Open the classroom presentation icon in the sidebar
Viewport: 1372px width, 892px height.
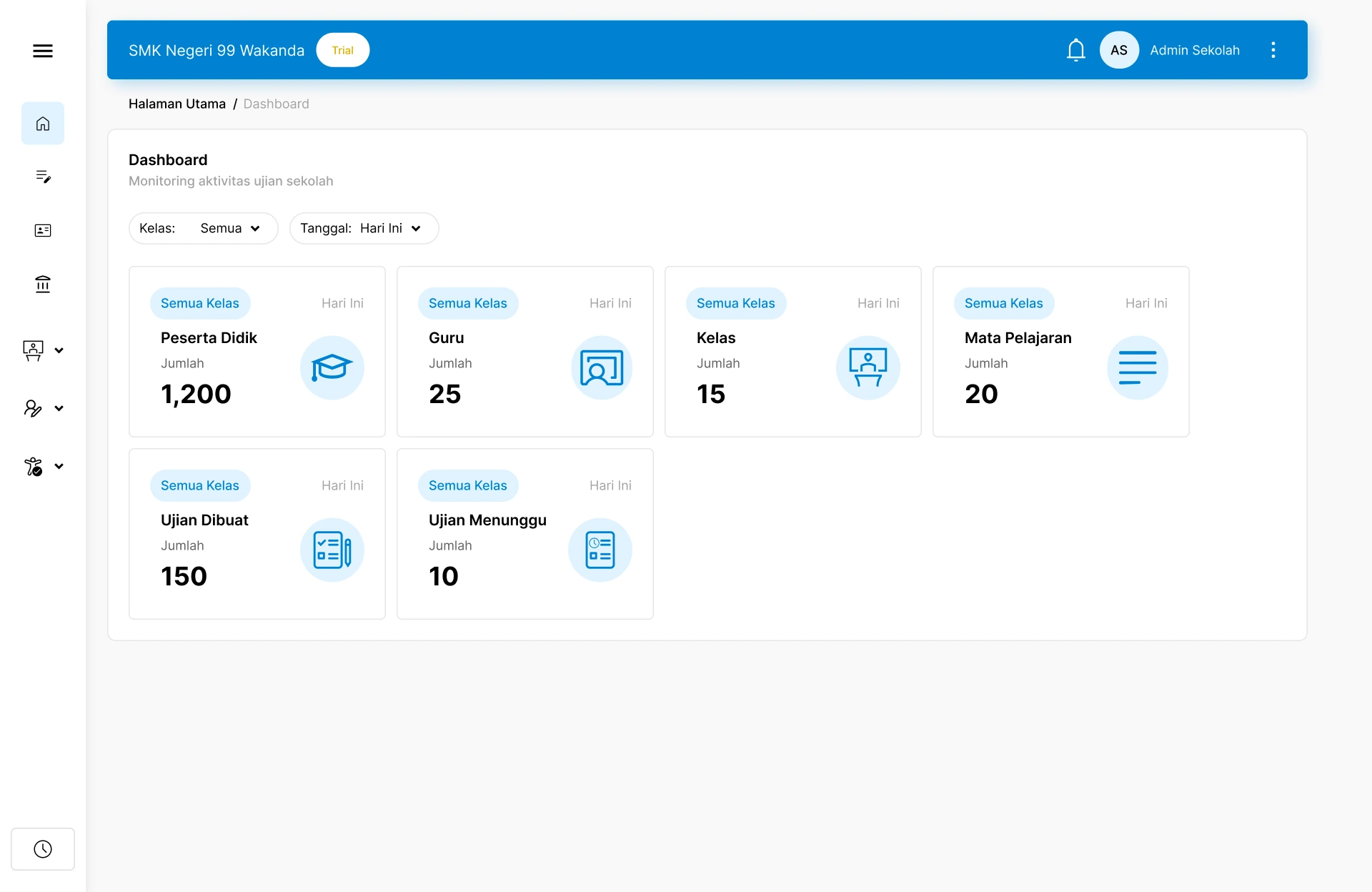[33, 350]
